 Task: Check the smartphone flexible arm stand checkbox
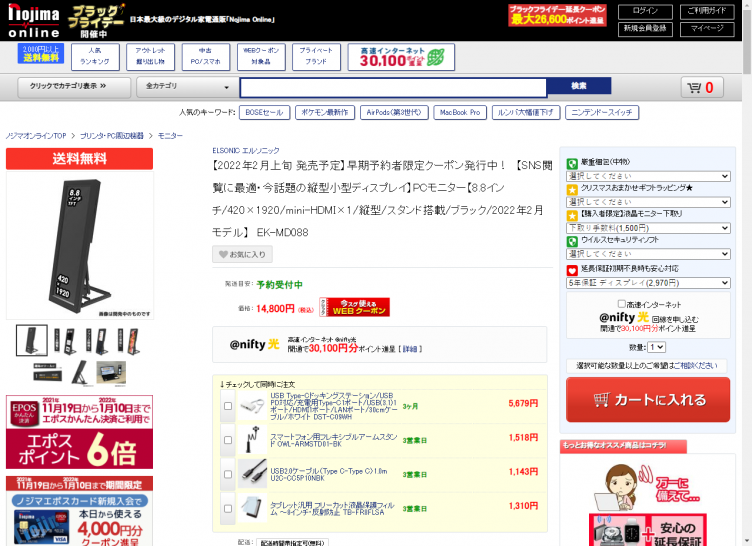pos(228,440)
